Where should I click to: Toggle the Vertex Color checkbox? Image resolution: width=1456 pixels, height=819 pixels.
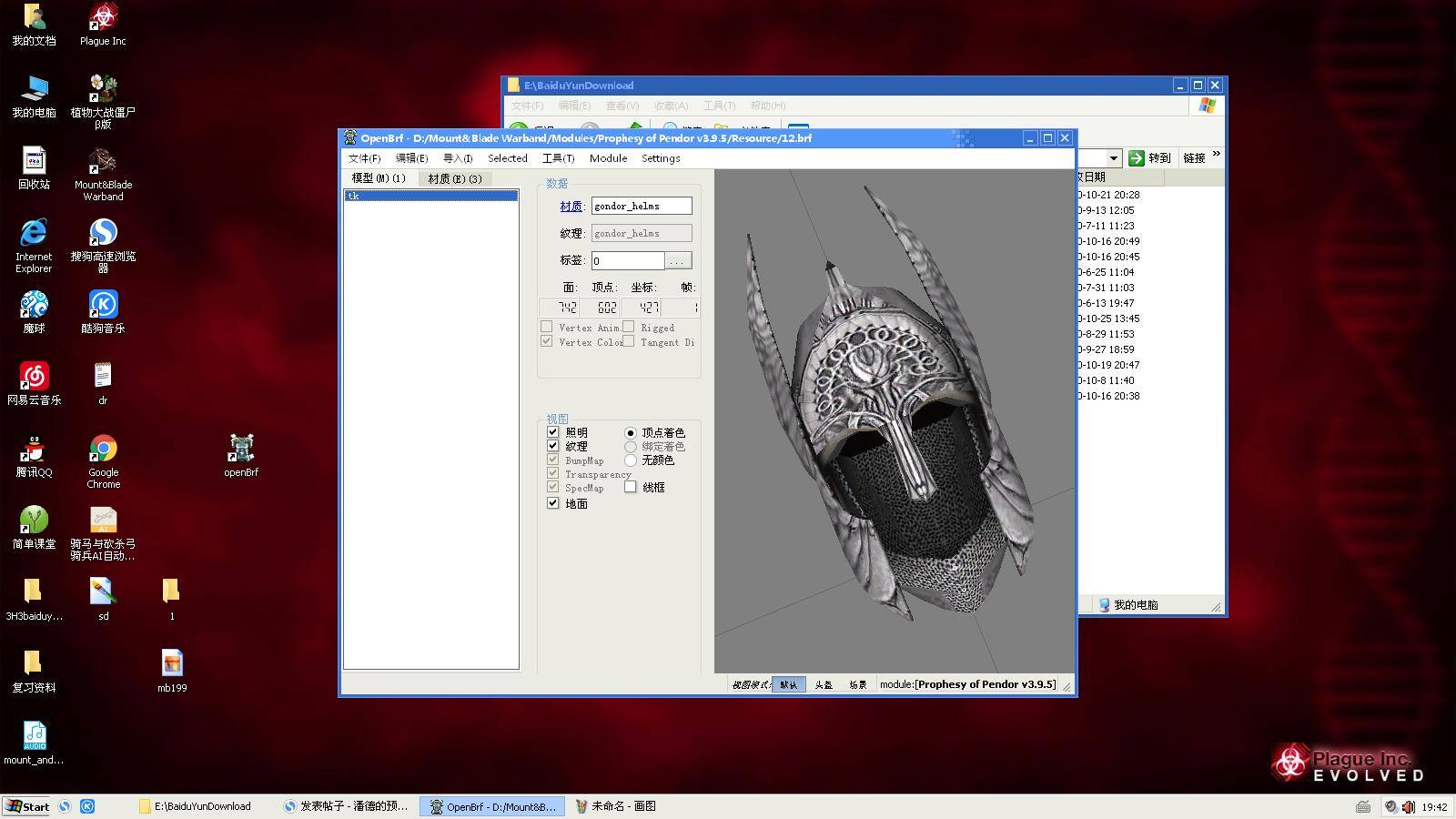(546, 341)
